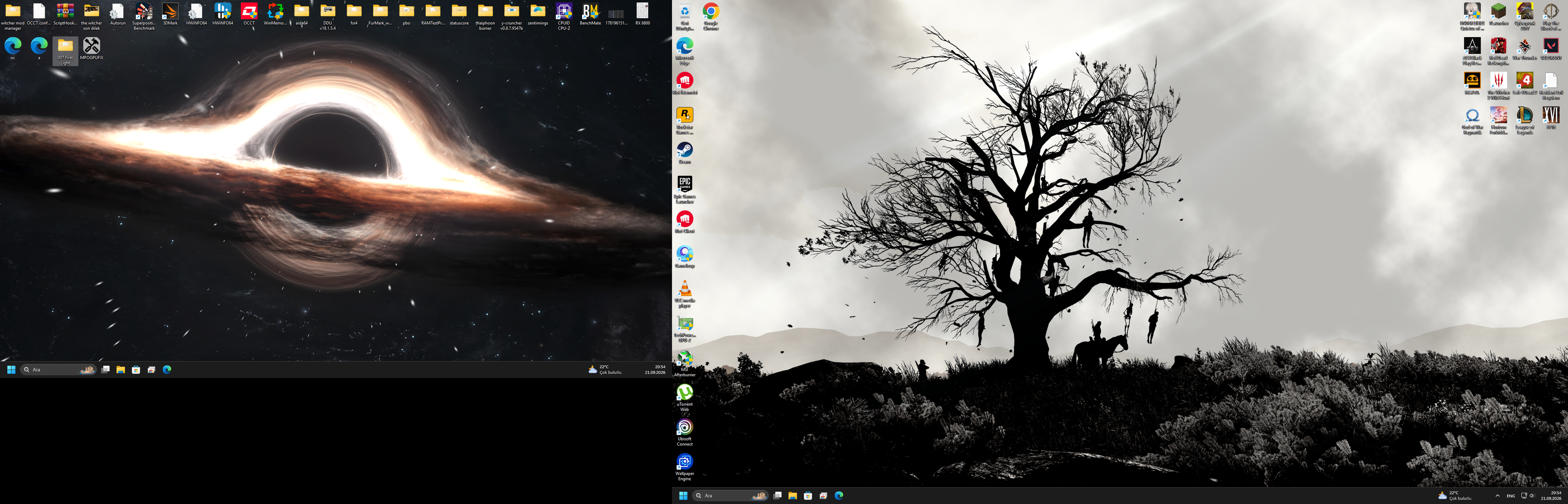Image resolution: width=1568 pixels, height=504 pixels.
Task: Open the FF16 game shortcut
Action: pos(1551,118)
